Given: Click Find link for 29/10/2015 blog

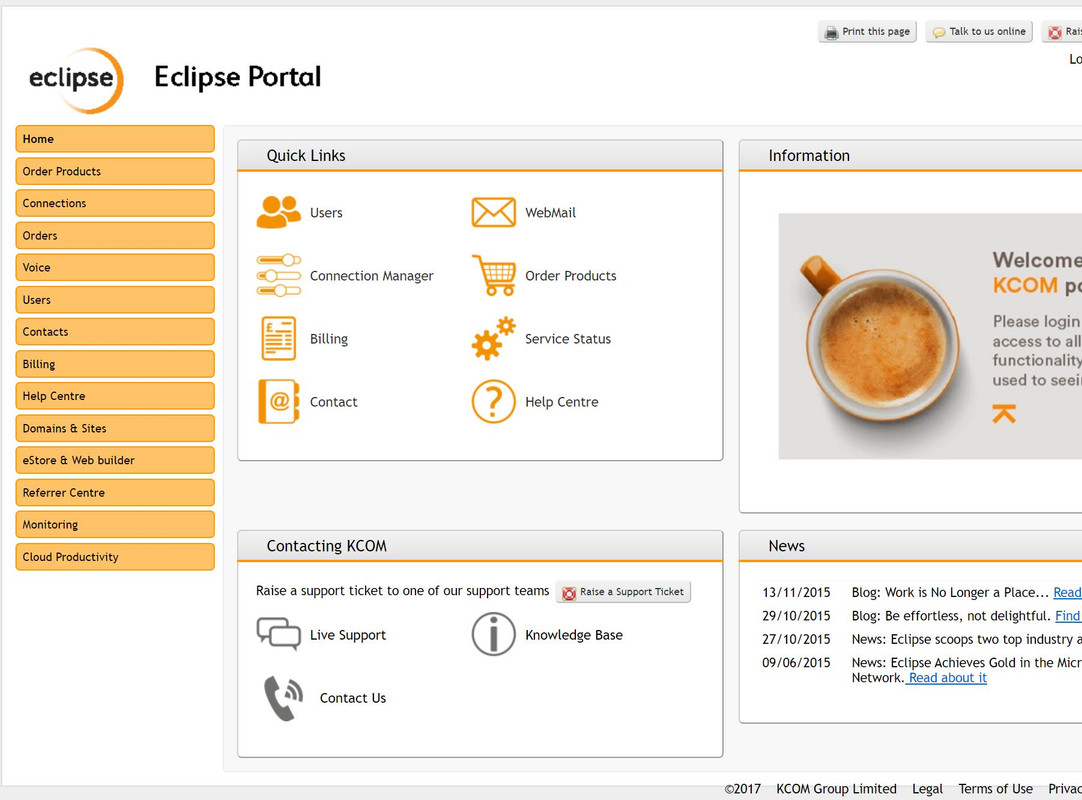Looking at the screenshot, I should pyautogui.click(x=1068, y=616).
